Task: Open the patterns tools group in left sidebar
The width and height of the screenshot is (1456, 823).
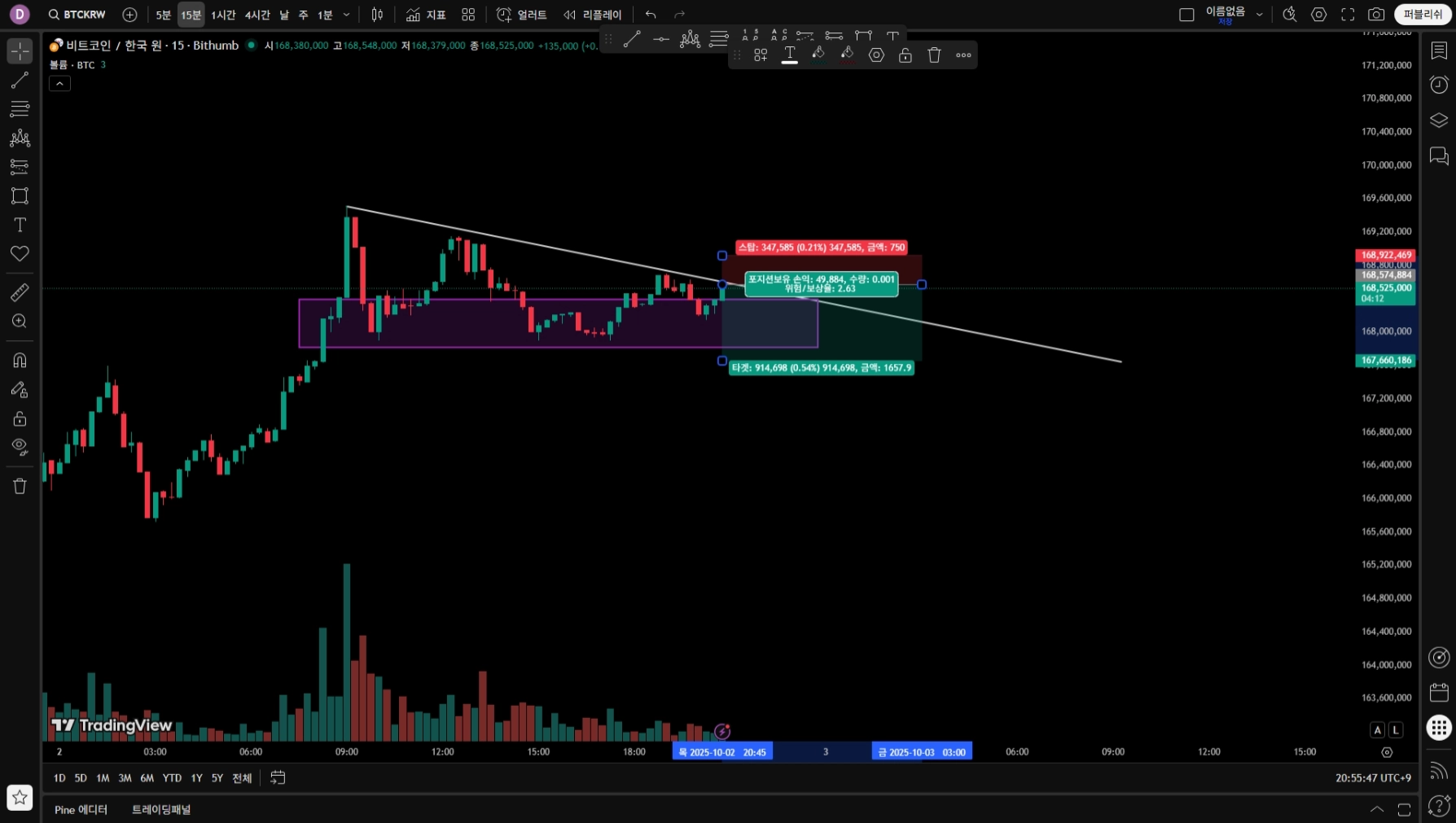Action: tap(20, 138)
